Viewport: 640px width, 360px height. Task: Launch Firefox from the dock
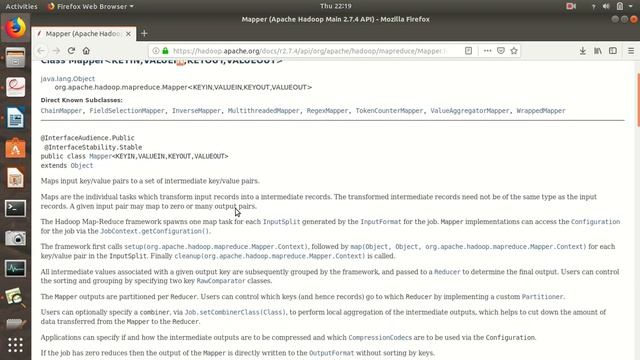tap(16, 28)
